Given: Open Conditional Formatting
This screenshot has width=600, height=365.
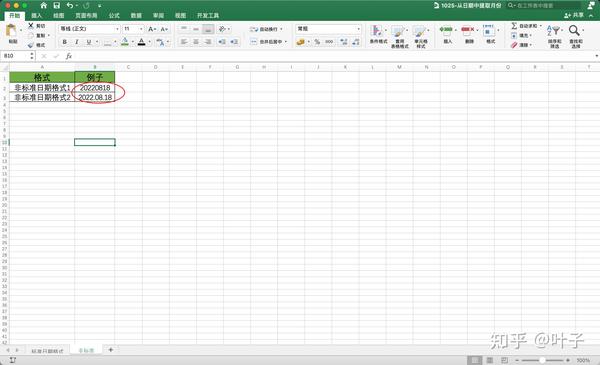Looking at the screenshot, I should [378, 34].
